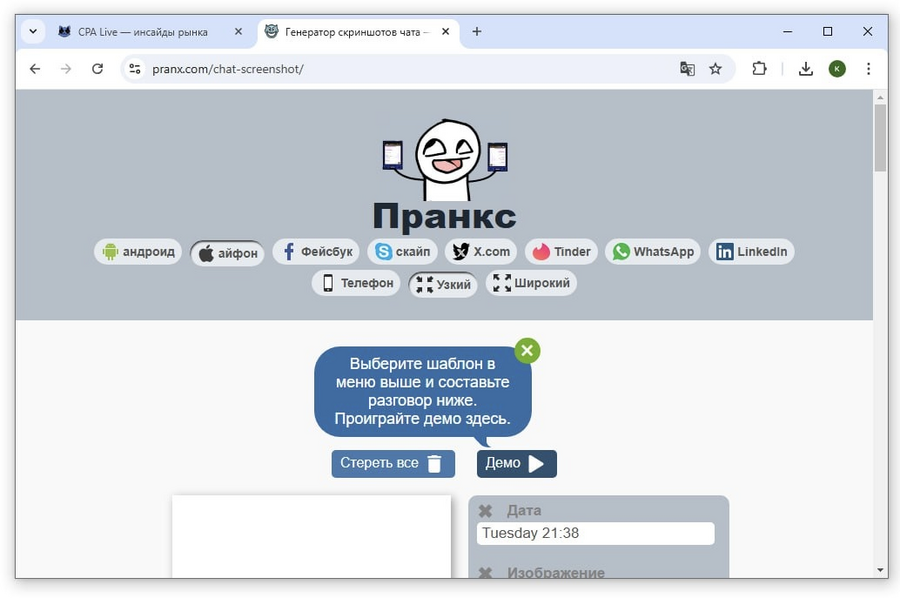Viewport: 900px width, 598px height.
Task: Play the Демо demo button
Action: 517,463
